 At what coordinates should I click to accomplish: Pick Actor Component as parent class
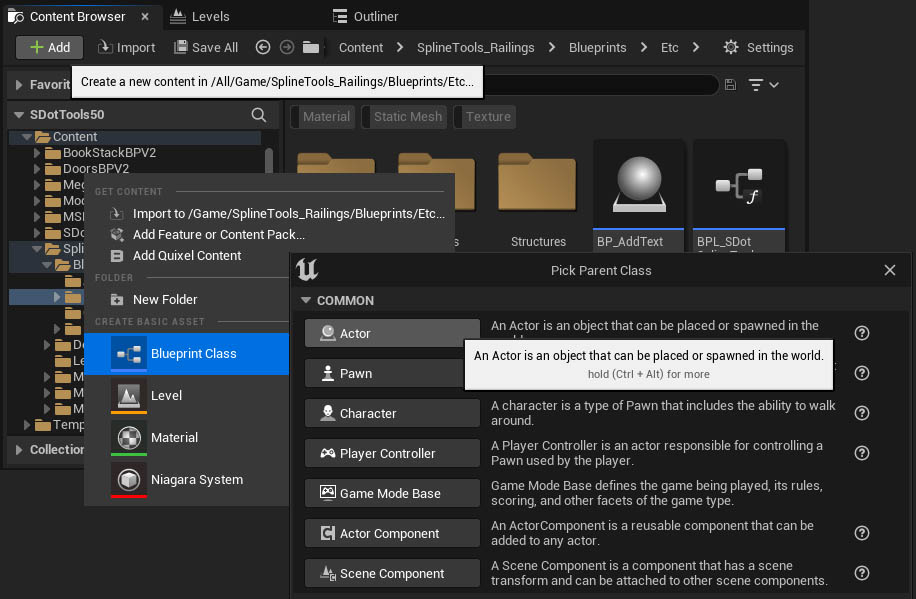[392, 534]
